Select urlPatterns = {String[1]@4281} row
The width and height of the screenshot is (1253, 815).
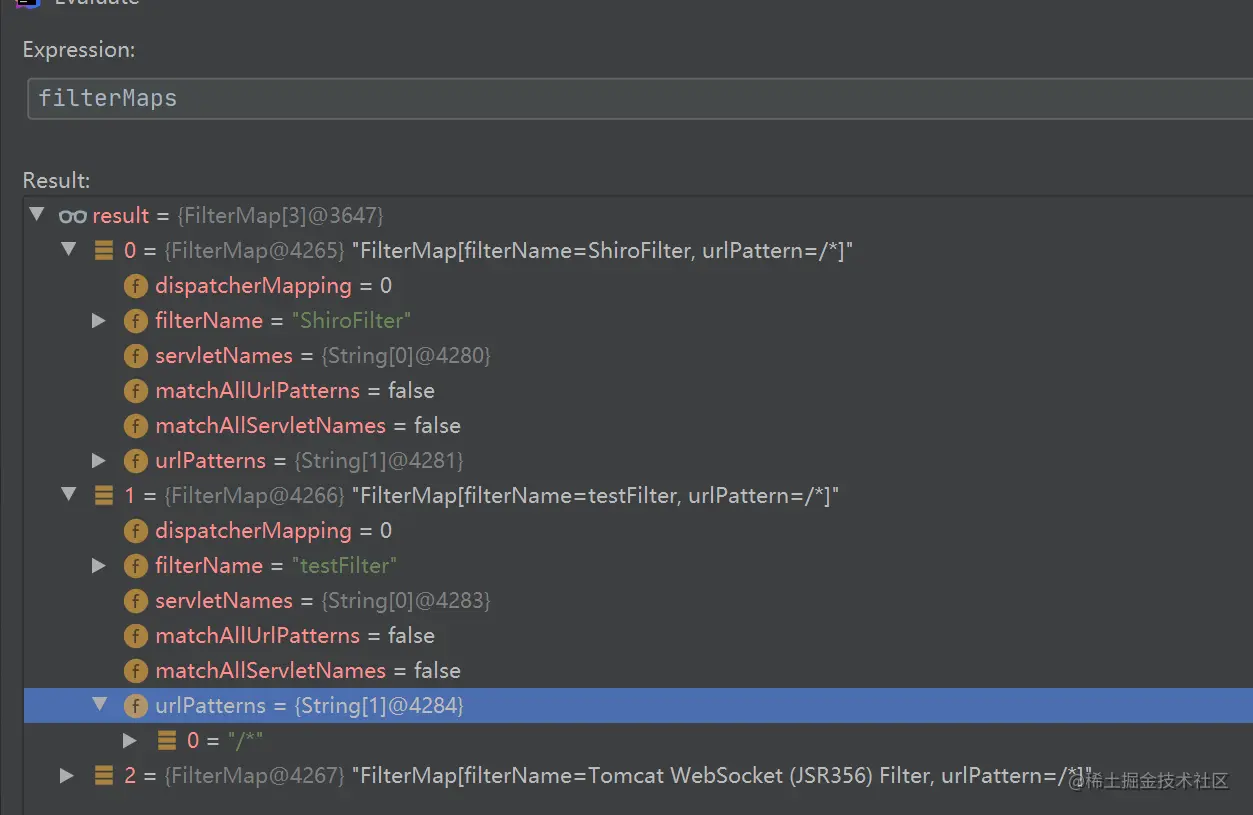(x=638, y=461)
